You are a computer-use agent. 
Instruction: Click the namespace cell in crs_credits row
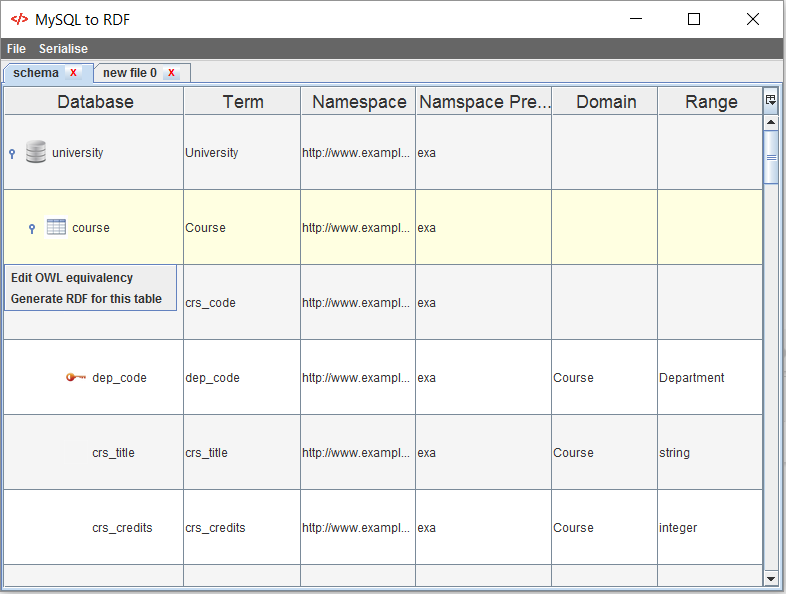(358, 527)
